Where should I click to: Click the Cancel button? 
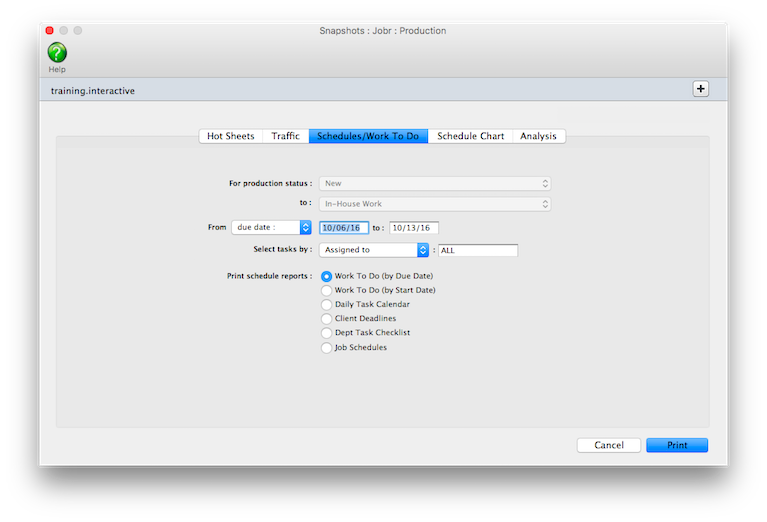point(608,445)
